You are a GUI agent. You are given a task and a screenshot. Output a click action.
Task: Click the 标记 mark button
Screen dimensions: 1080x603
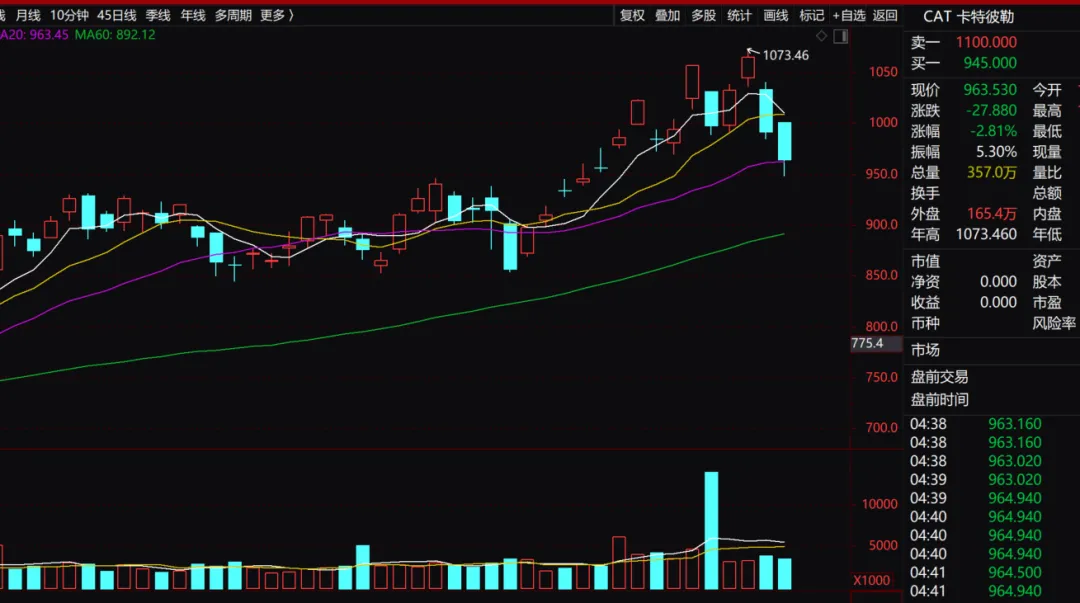pyautogui.click(x=811, y=15)
